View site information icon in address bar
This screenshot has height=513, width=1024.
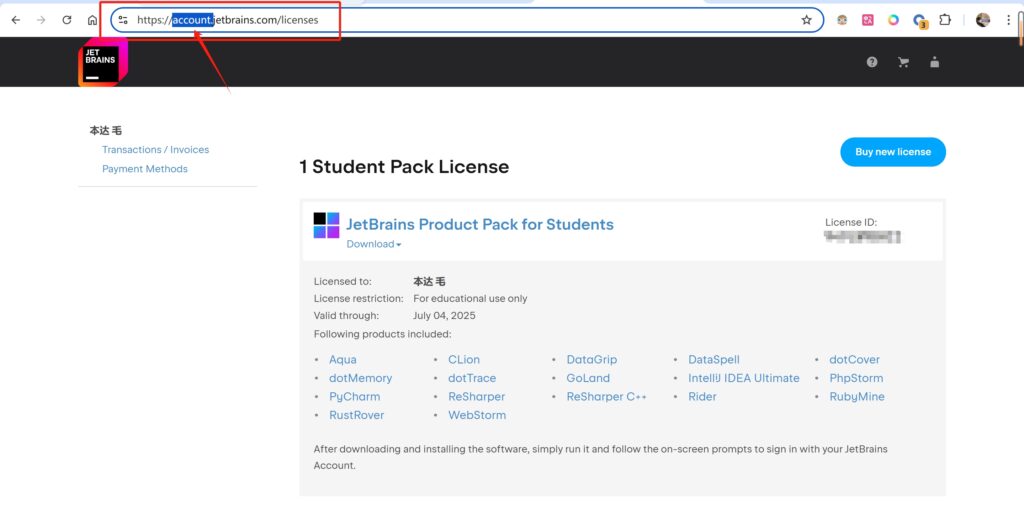pos(123,20)
